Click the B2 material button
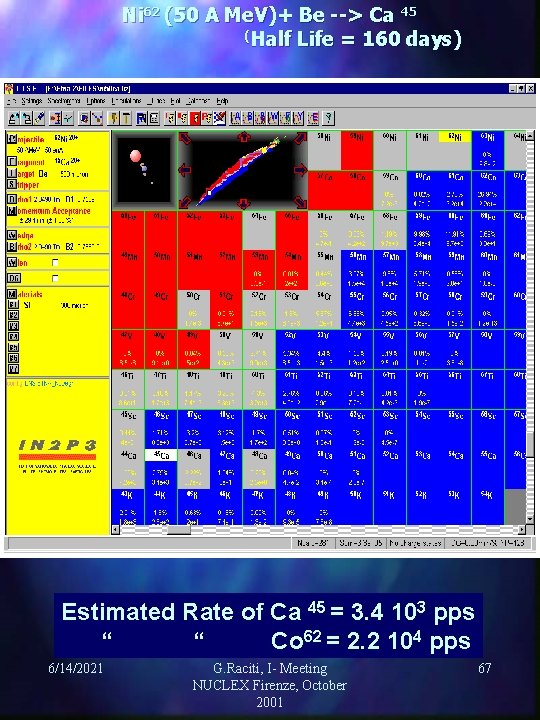Viewport: 540px width, 720px height. (13, 315)
